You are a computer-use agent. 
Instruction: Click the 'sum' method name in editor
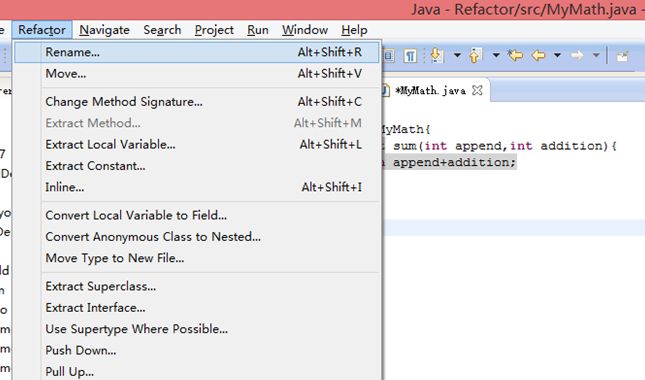click(x=404, y=146)
